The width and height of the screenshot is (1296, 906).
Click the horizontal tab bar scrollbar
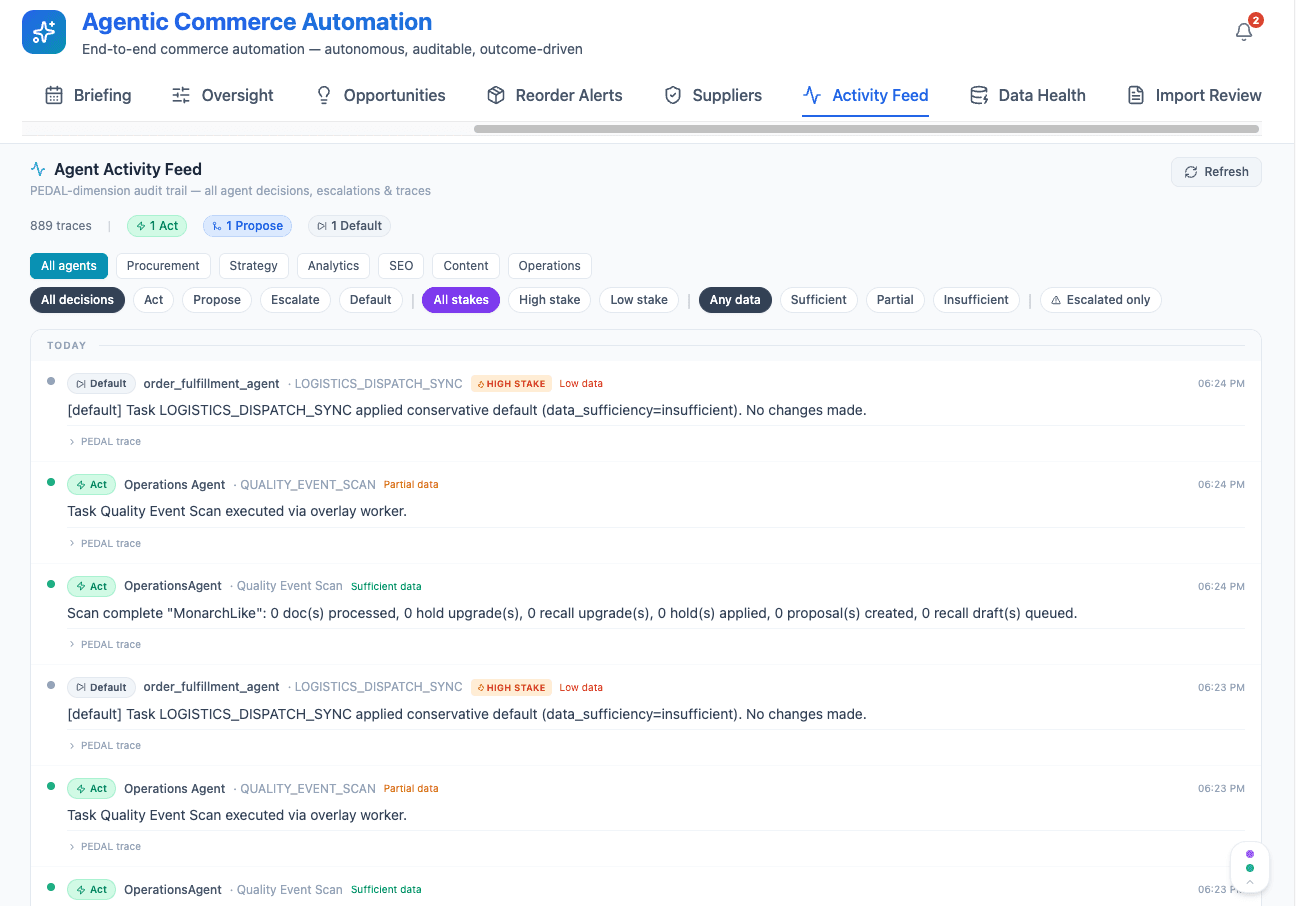click(866, 129)
